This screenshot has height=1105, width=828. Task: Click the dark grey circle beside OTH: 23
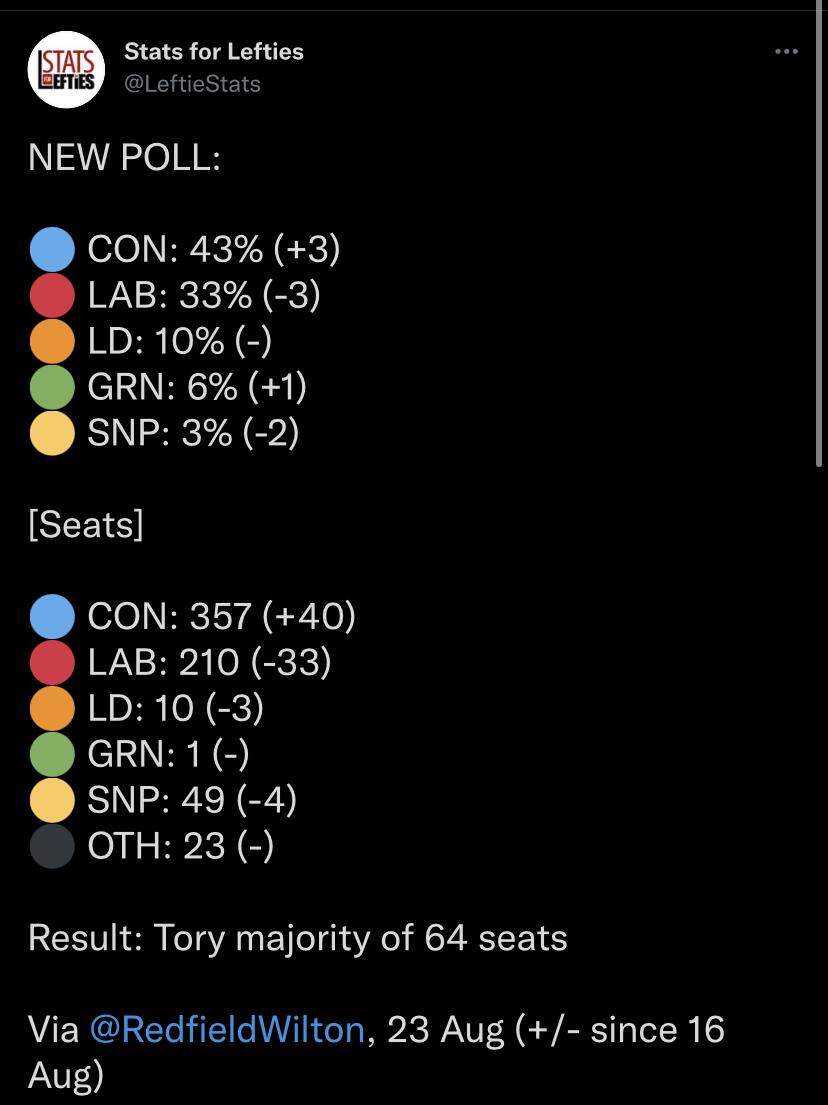52,846
